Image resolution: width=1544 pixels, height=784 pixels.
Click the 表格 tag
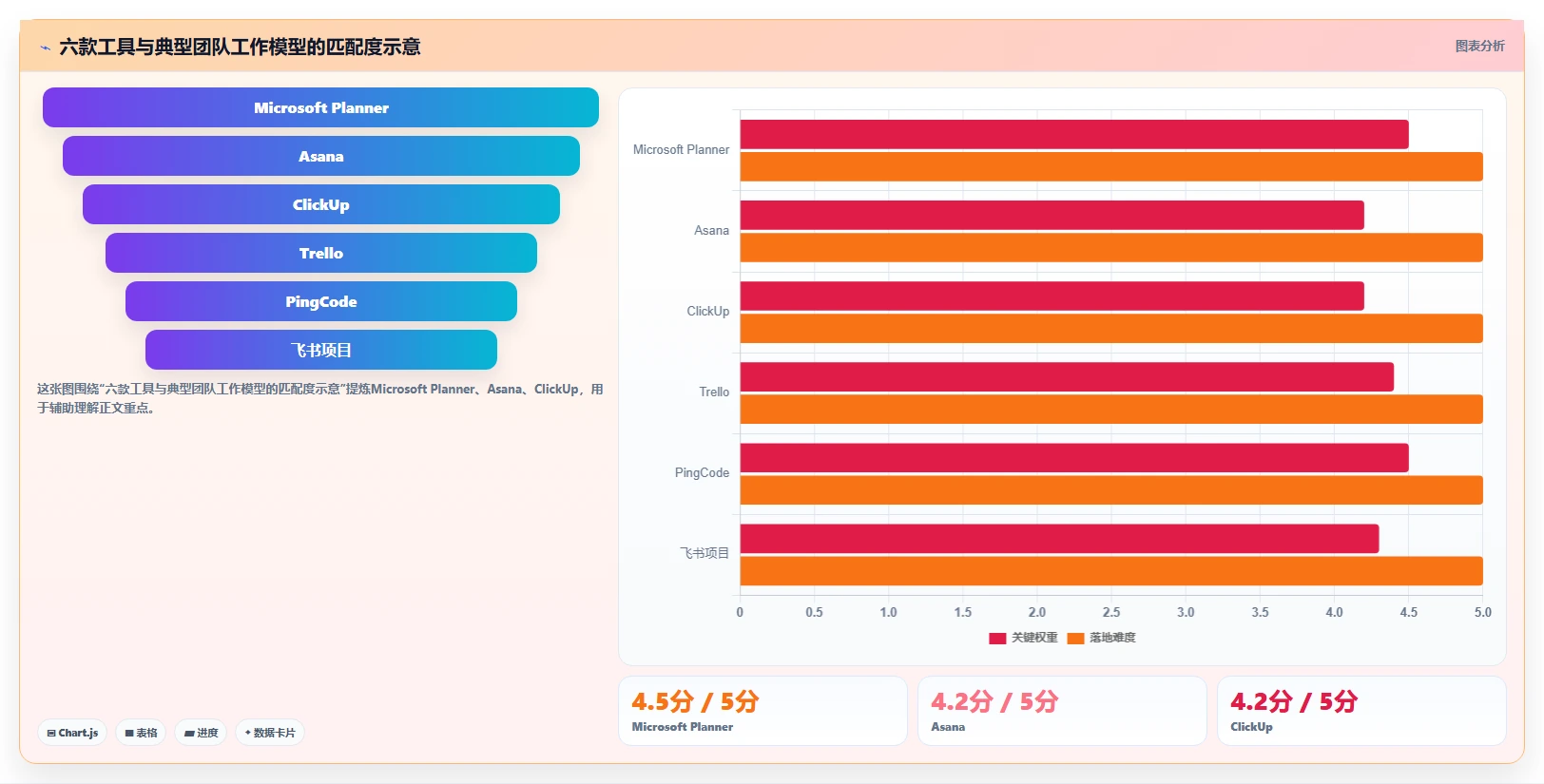pyautogui.click(x=141, y=733)
